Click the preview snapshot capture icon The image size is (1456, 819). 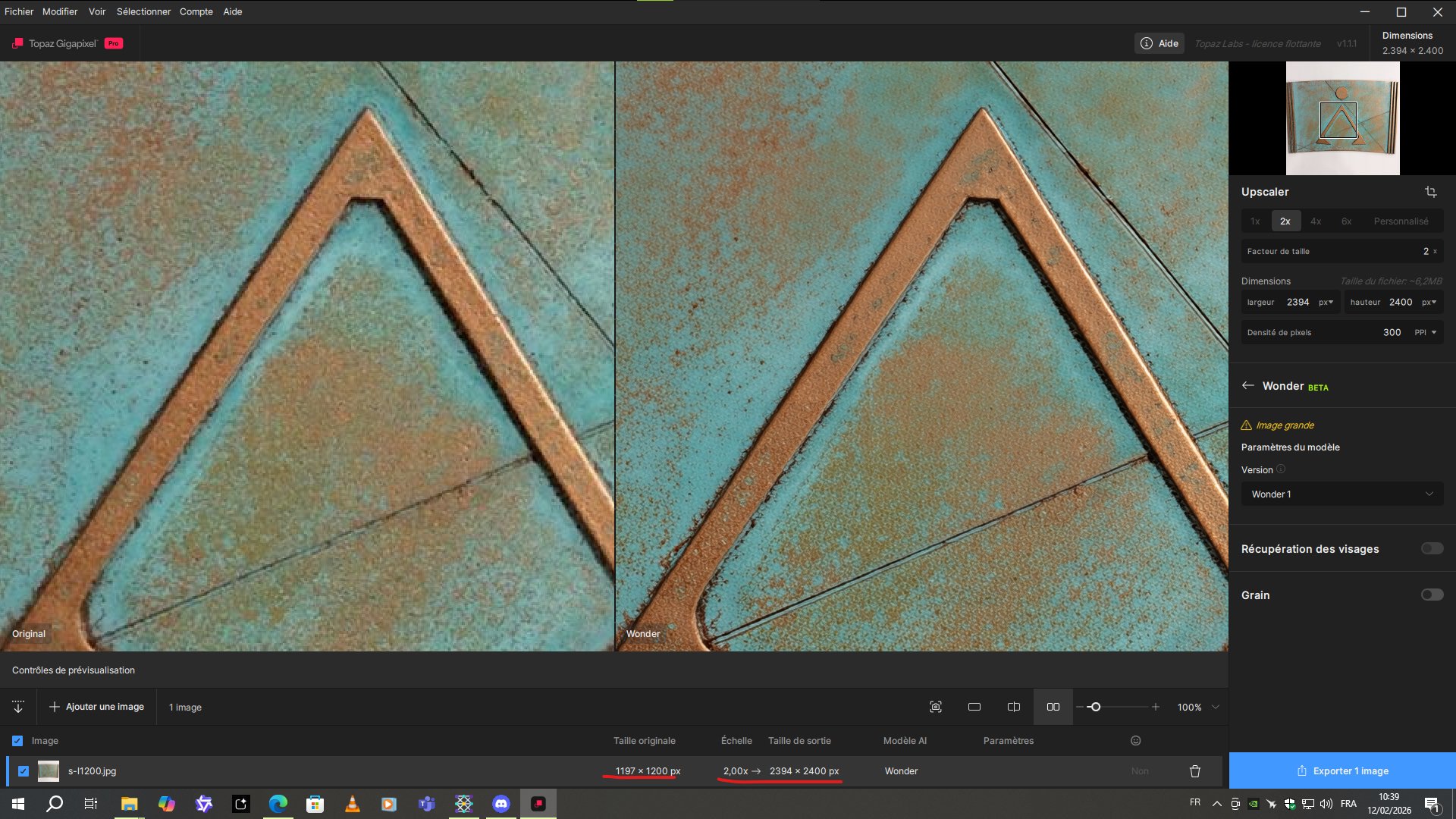936,707
